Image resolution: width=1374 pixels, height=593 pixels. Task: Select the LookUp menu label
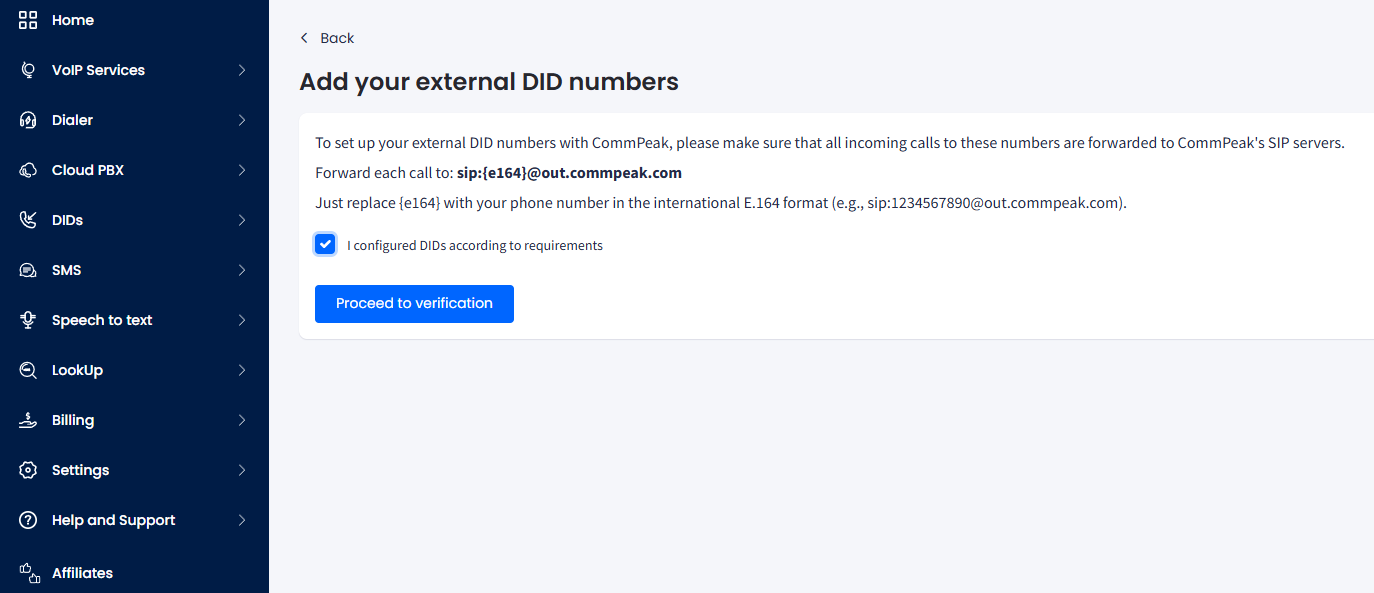pyautogui.click(x=77, y=370)
